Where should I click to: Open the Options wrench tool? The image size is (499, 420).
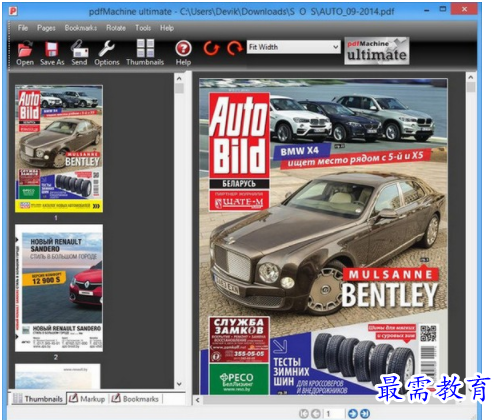107,53
